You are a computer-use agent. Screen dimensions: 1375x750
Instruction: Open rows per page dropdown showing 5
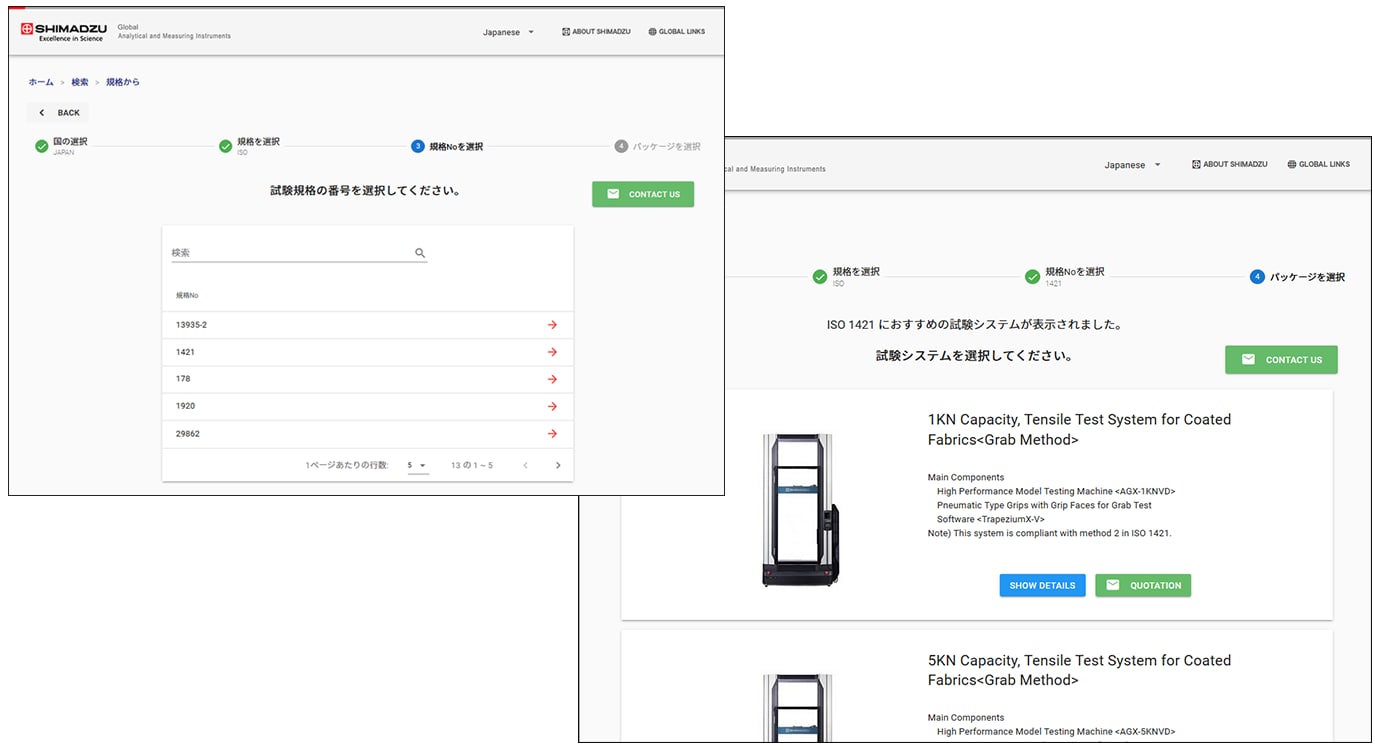pyautogui.click(x=417, y=465)
